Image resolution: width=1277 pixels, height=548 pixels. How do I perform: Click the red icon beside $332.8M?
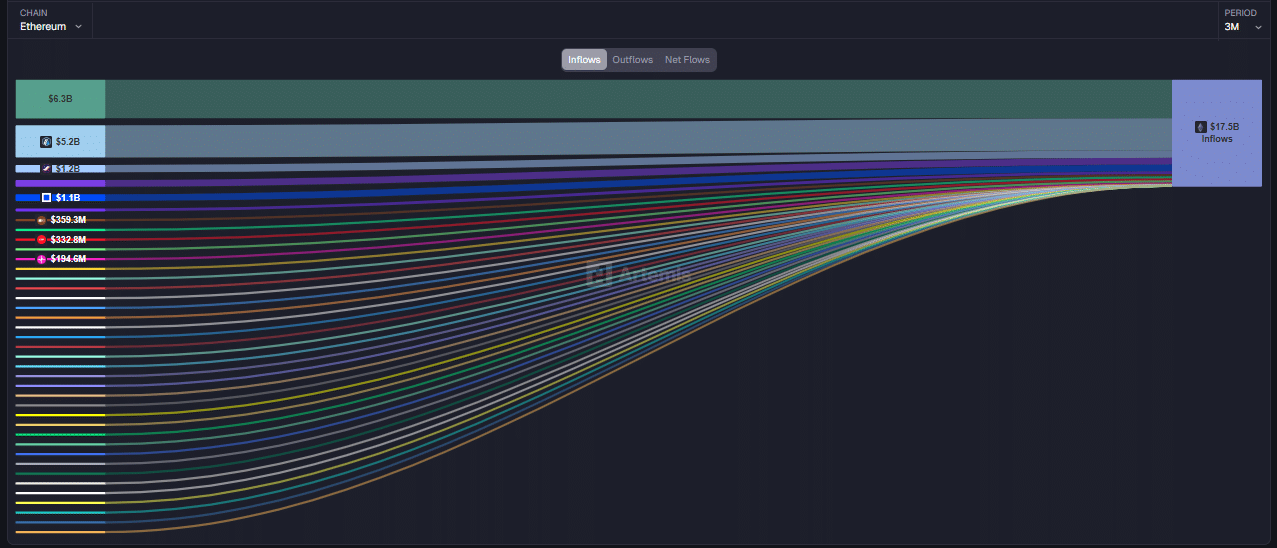pos(41,240)
